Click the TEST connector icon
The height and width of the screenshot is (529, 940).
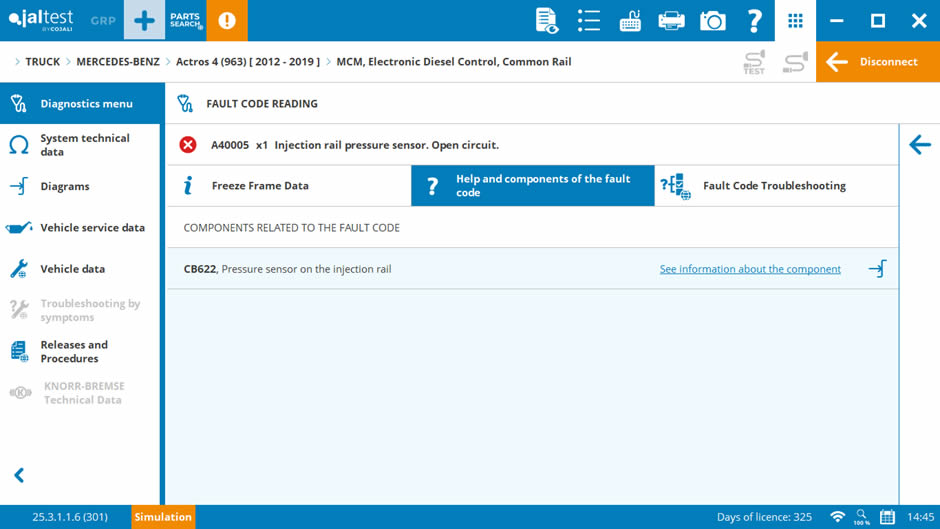pyautogui.click(x=754, y=62)
